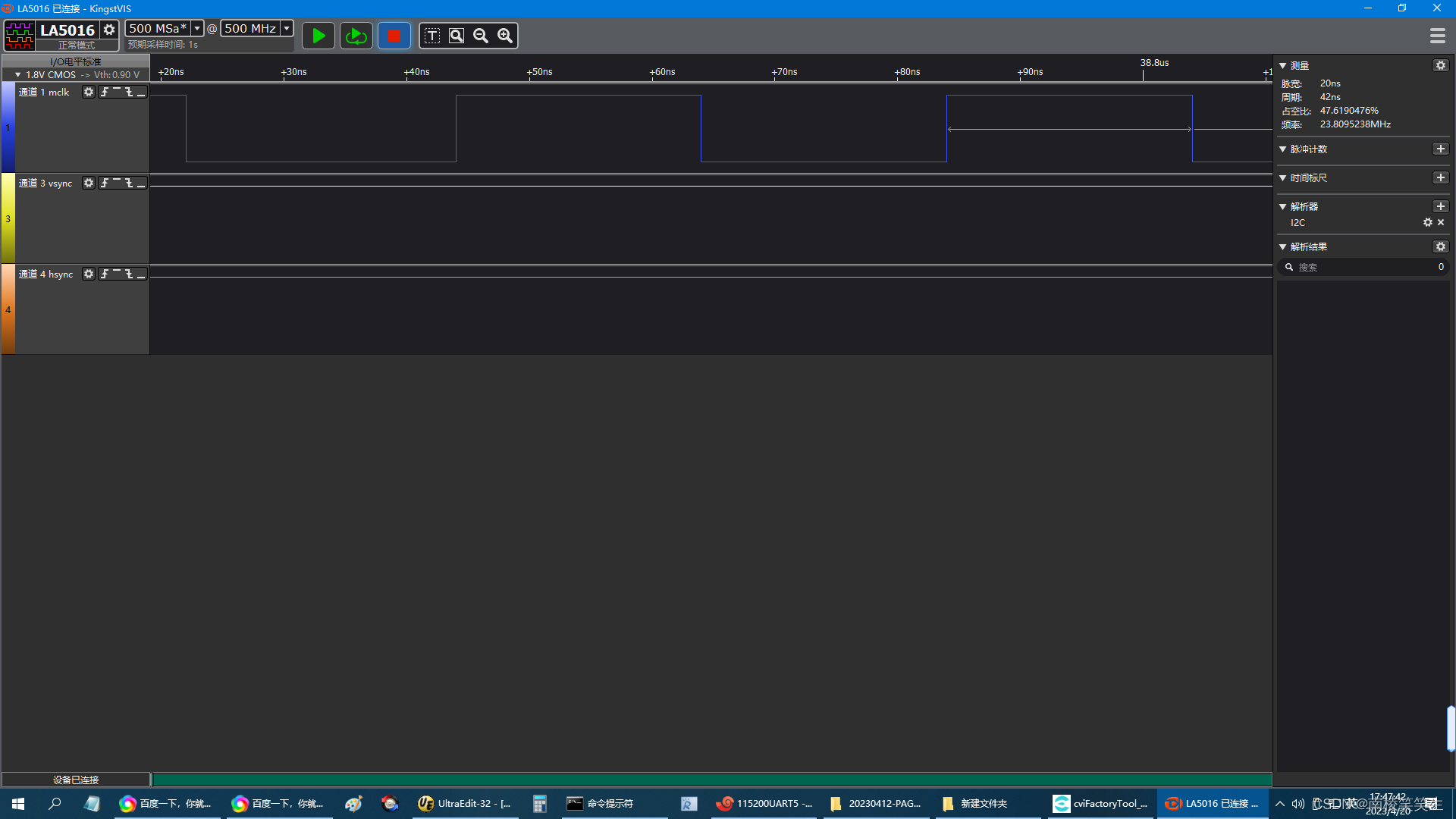Open the hamburger main menu
Viewport: 1456px width, 819px height.
(1437, 36)
